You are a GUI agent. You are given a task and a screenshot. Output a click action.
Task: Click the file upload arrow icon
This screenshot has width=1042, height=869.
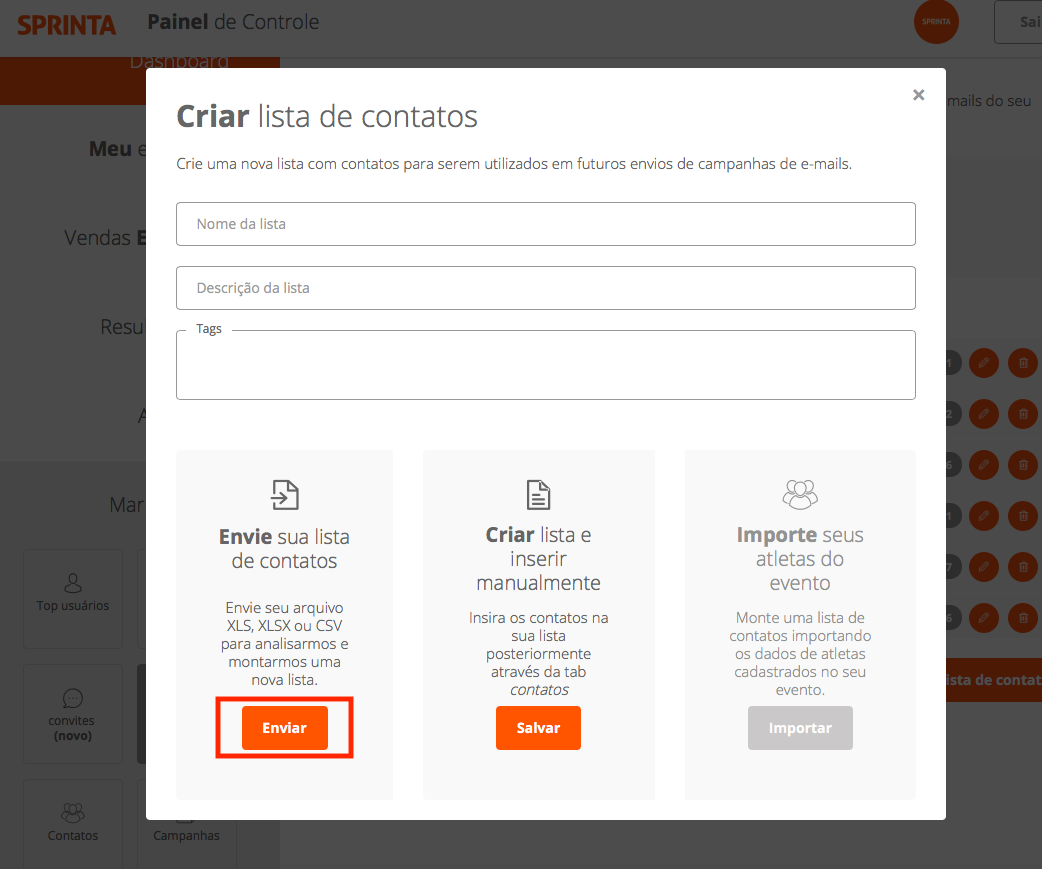(x=284, y=495)
